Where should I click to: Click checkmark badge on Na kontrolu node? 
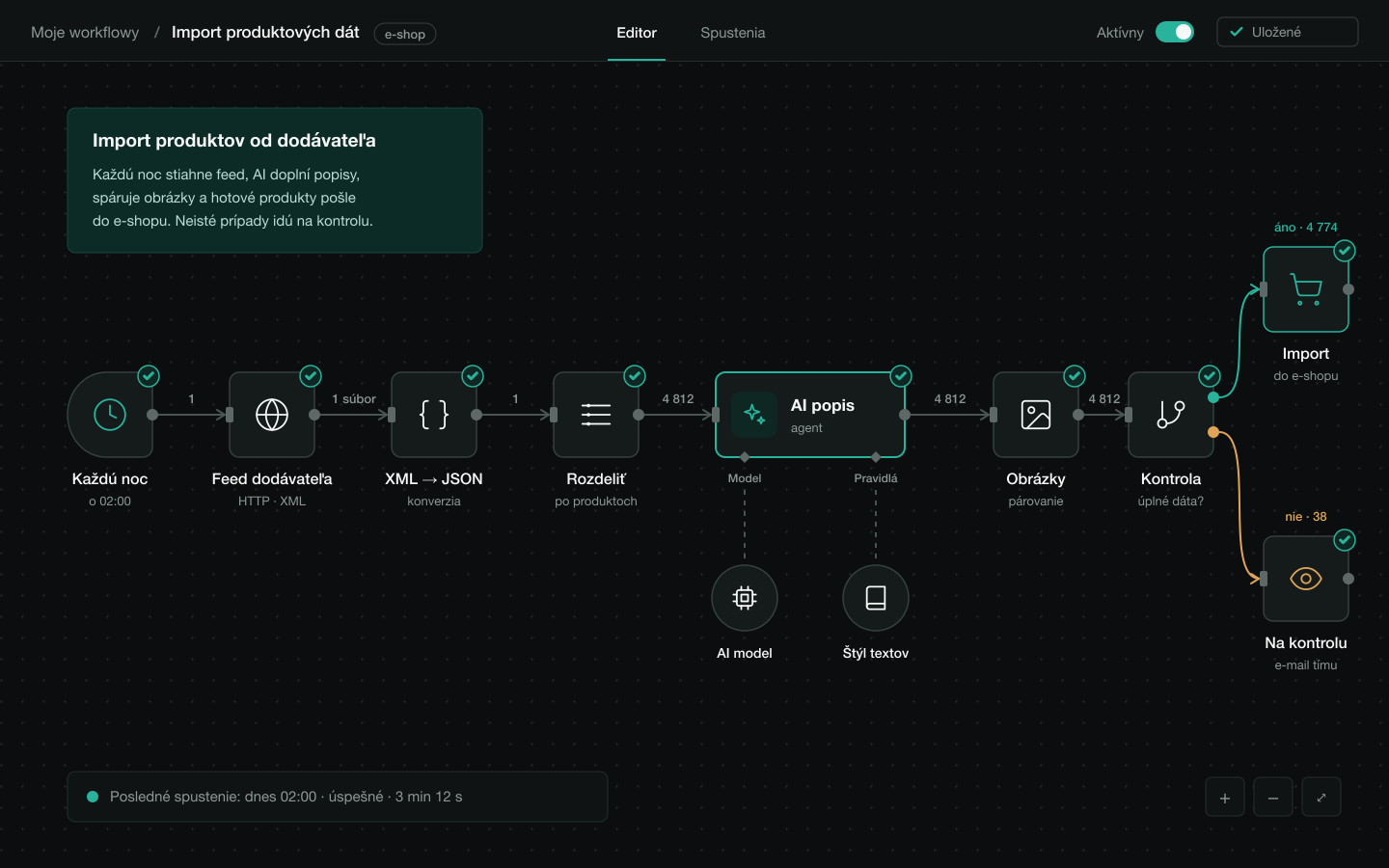[1345, 540]
